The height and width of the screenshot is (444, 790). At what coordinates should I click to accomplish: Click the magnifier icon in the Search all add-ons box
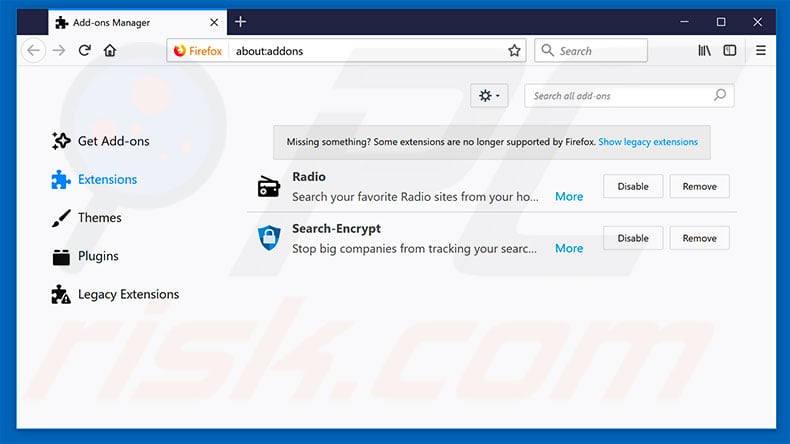(x=720, y=95)
